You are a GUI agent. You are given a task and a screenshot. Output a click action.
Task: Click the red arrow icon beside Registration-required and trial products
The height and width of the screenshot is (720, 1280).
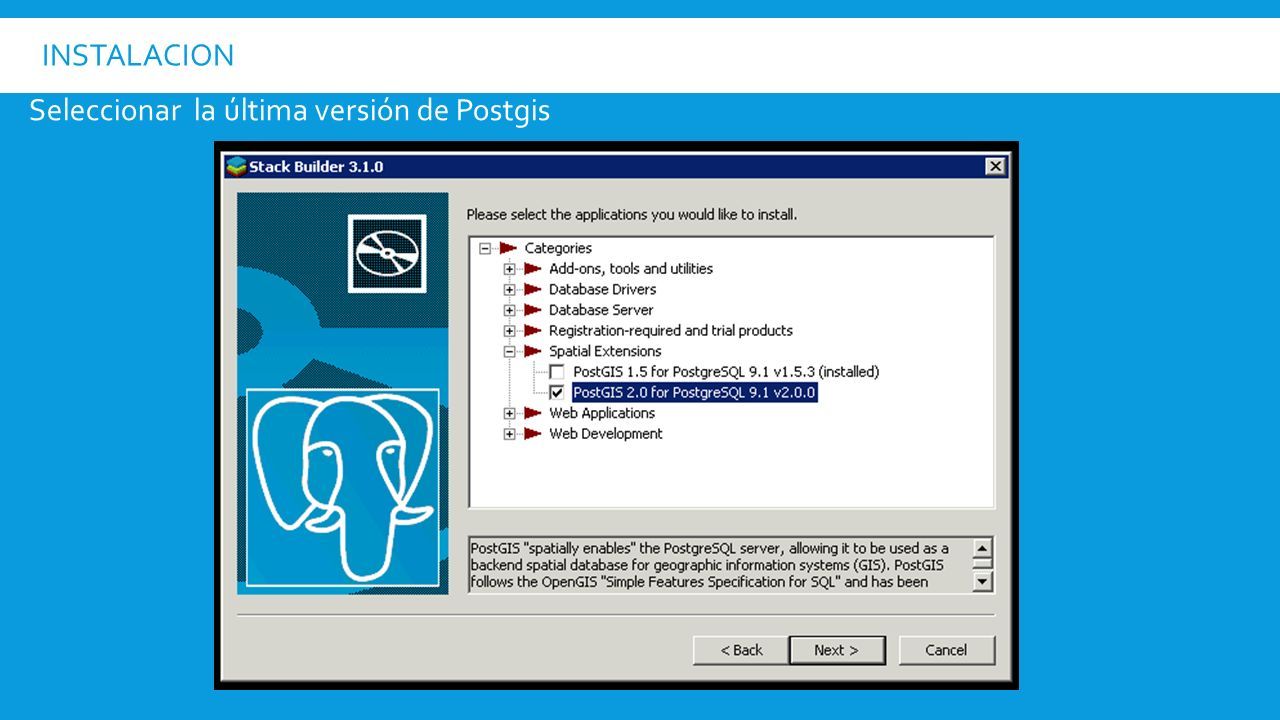(533, 331)
